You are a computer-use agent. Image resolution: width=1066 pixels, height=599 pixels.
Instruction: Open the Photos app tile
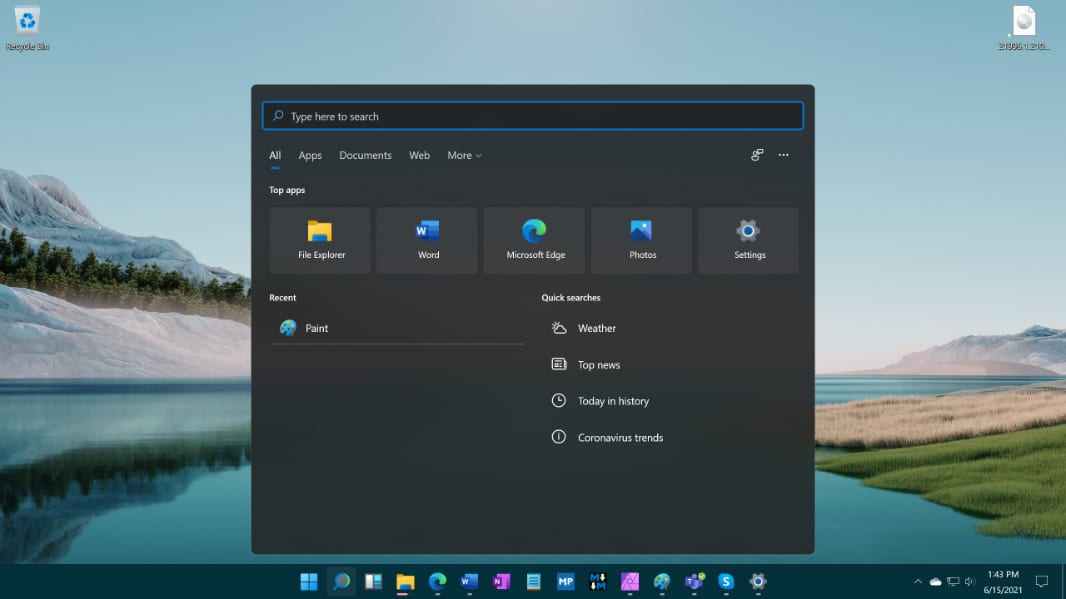click(x=641, y=240)
